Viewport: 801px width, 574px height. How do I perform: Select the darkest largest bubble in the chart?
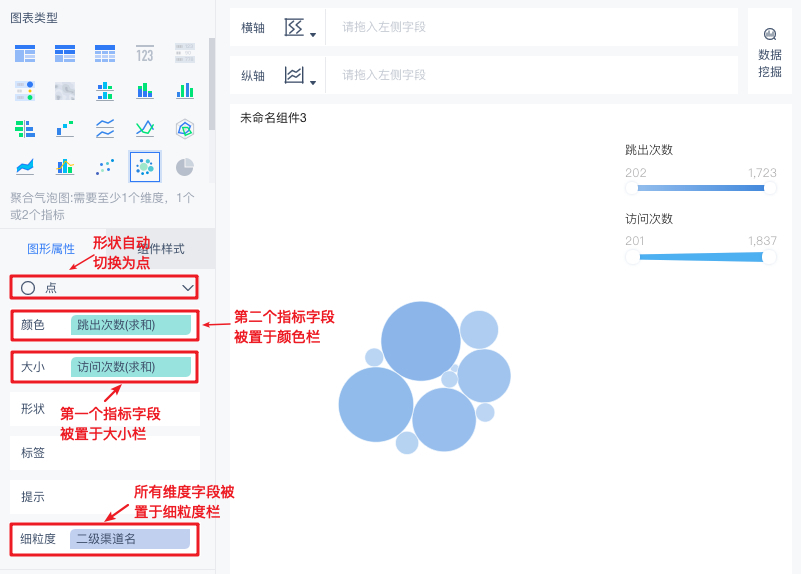[420, 341]
